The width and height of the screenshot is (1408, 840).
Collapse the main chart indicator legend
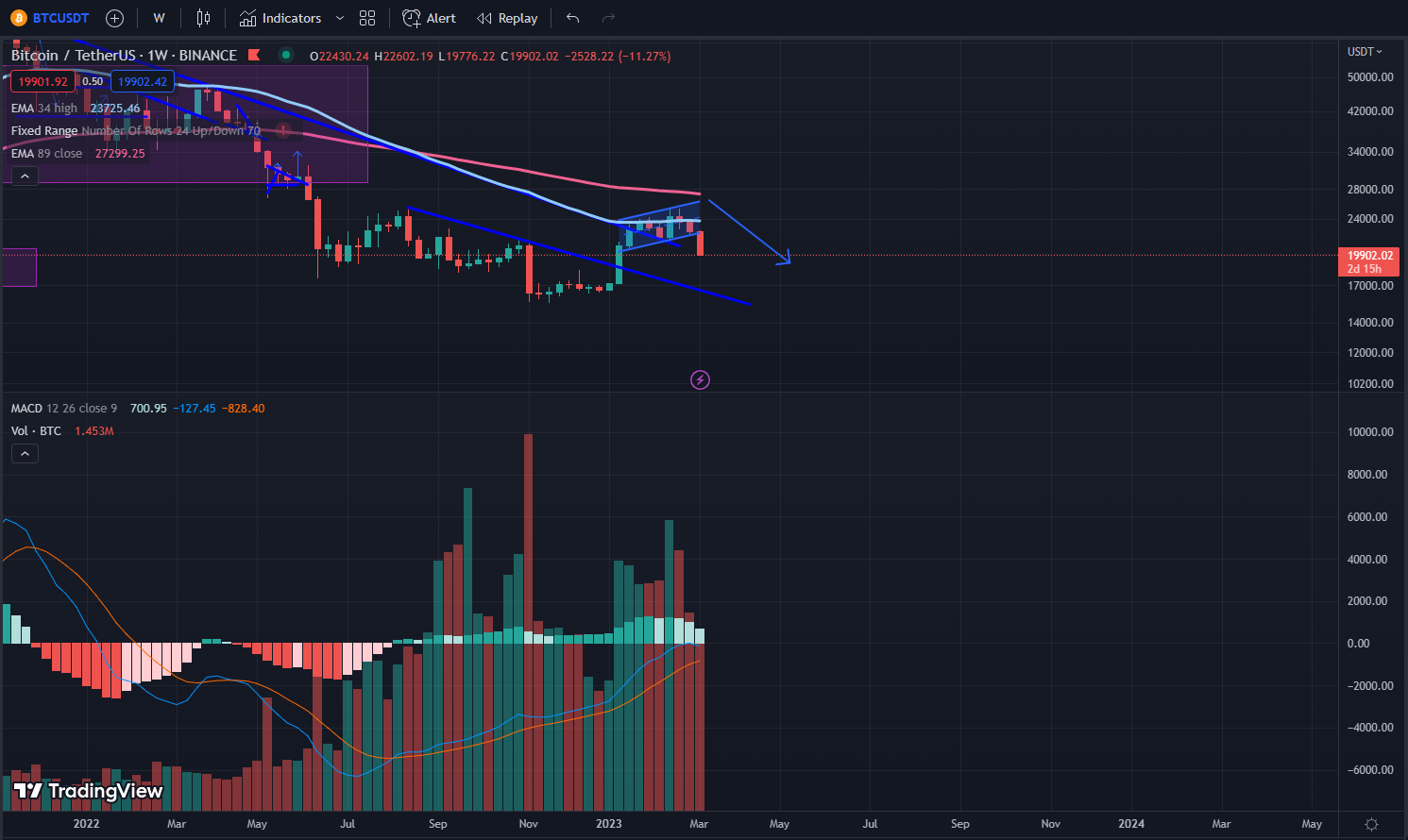tap(25, 176)
